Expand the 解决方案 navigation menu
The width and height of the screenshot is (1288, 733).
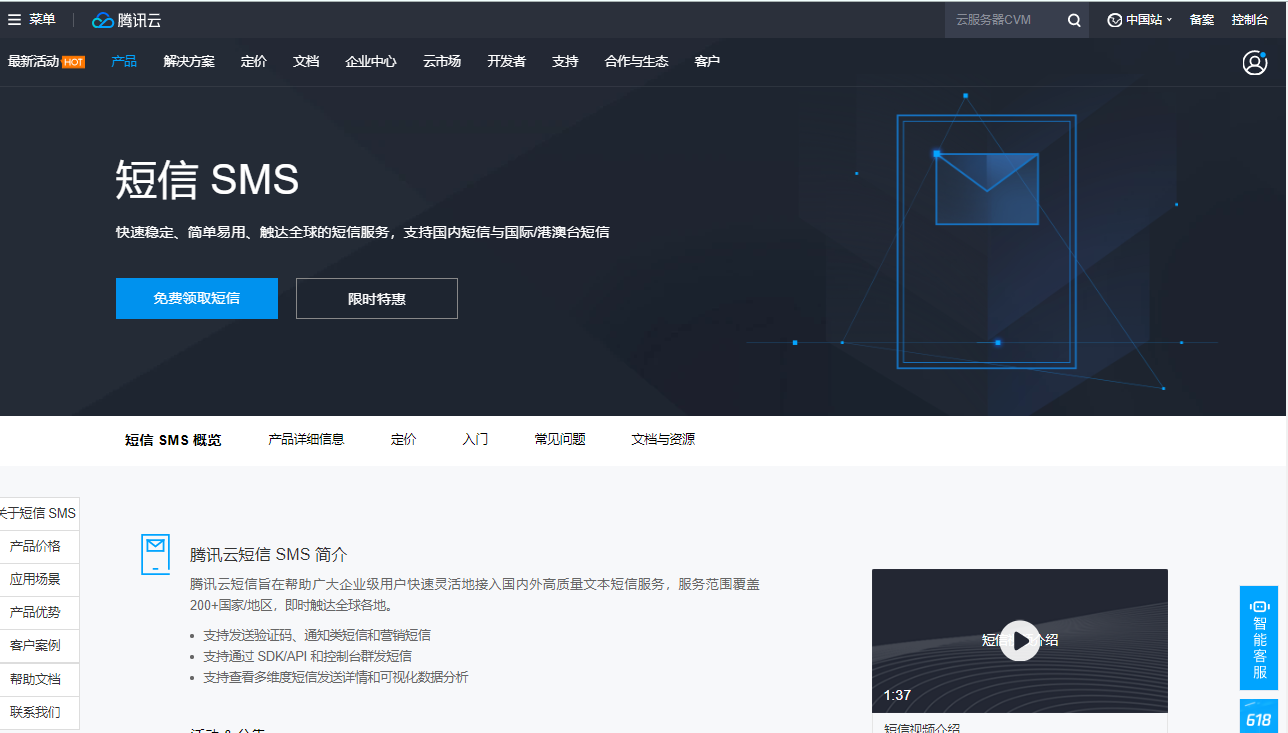189,62
